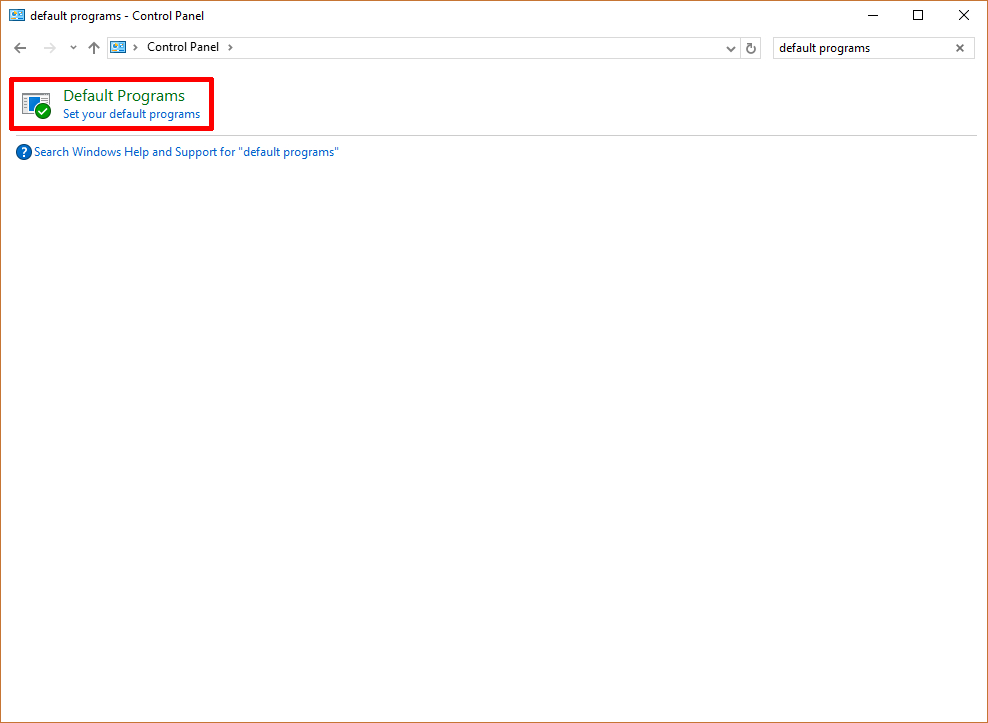Click the Default Programs icon with green checkmark
Viewport: 988px width, 723px height.
pyautogui.click(x=36, y=105)
